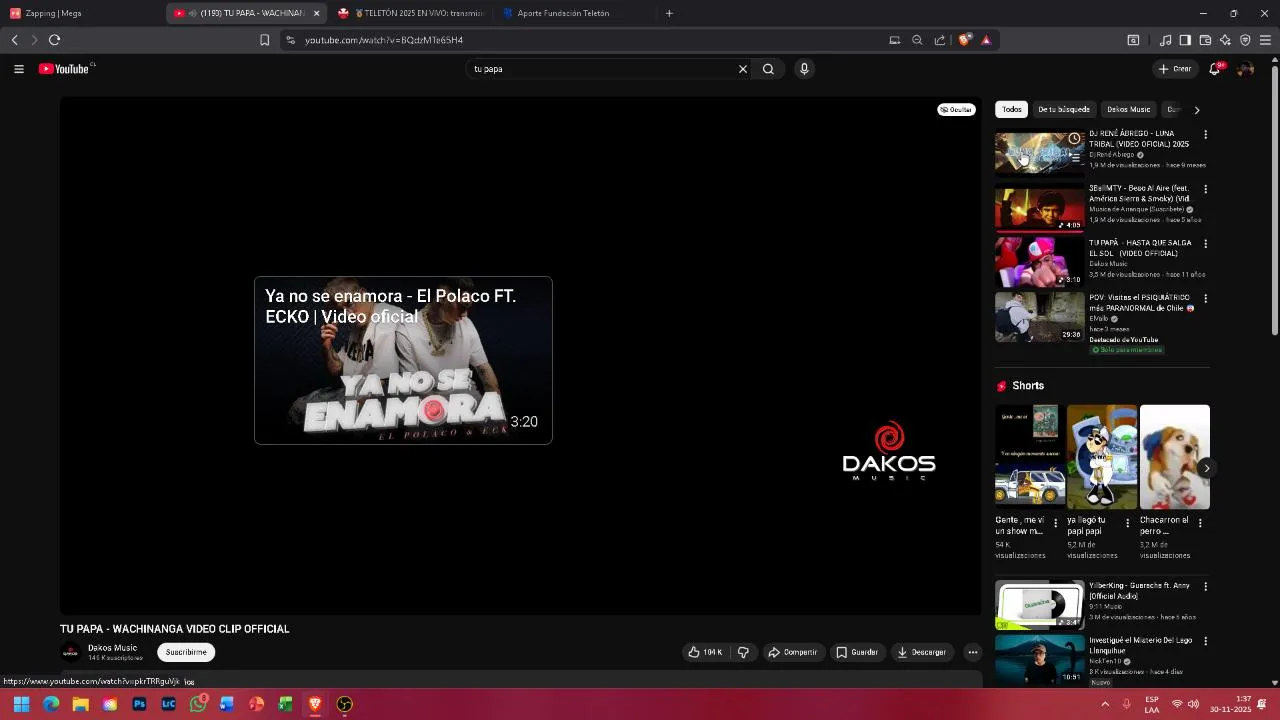Open the Brave Wallet icon
The image size is (1280, 720).
tap(1205, 40)
